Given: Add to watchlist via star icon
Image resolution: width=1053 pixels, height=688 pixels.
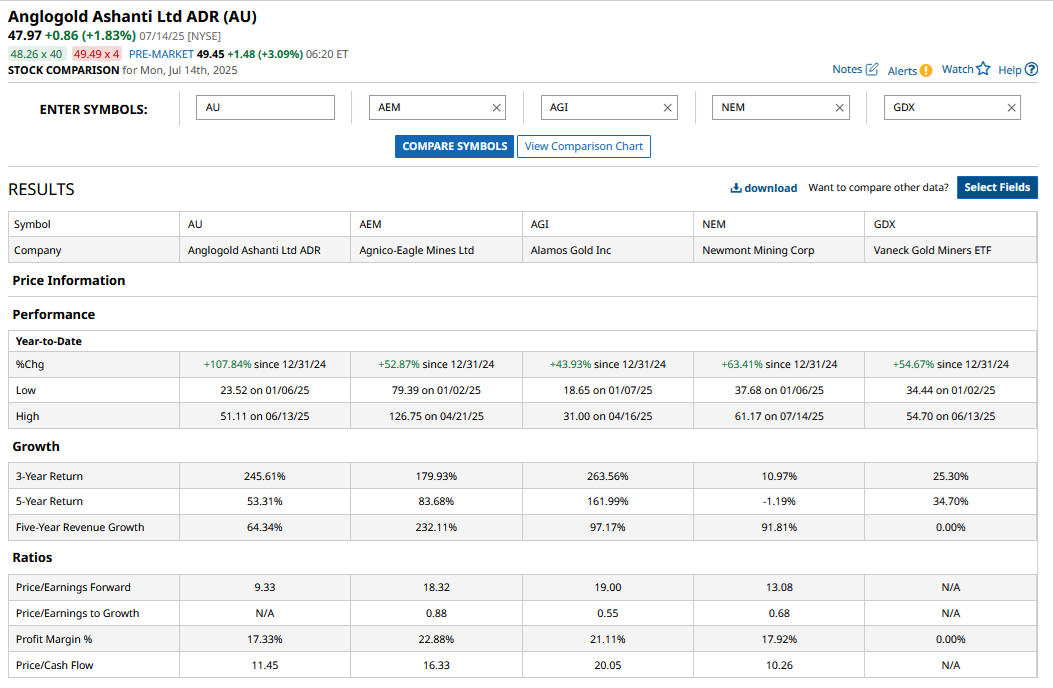Looking at the screenshot, I should coord(983,69).
